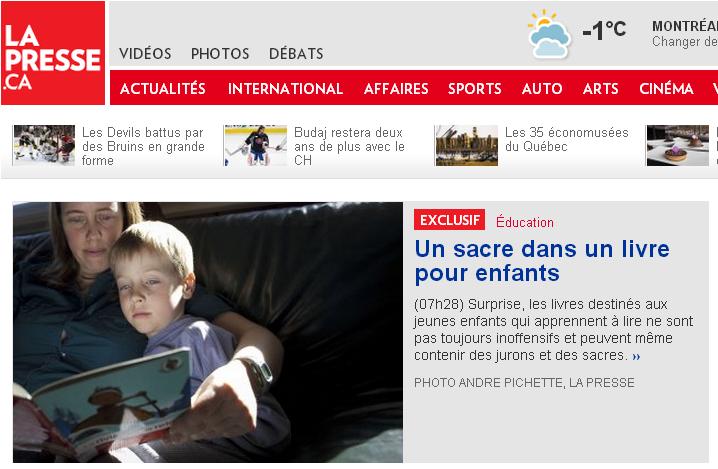The image size is (718, 469).
Task: Select the Arts tab
Action: tap(600, 88)
